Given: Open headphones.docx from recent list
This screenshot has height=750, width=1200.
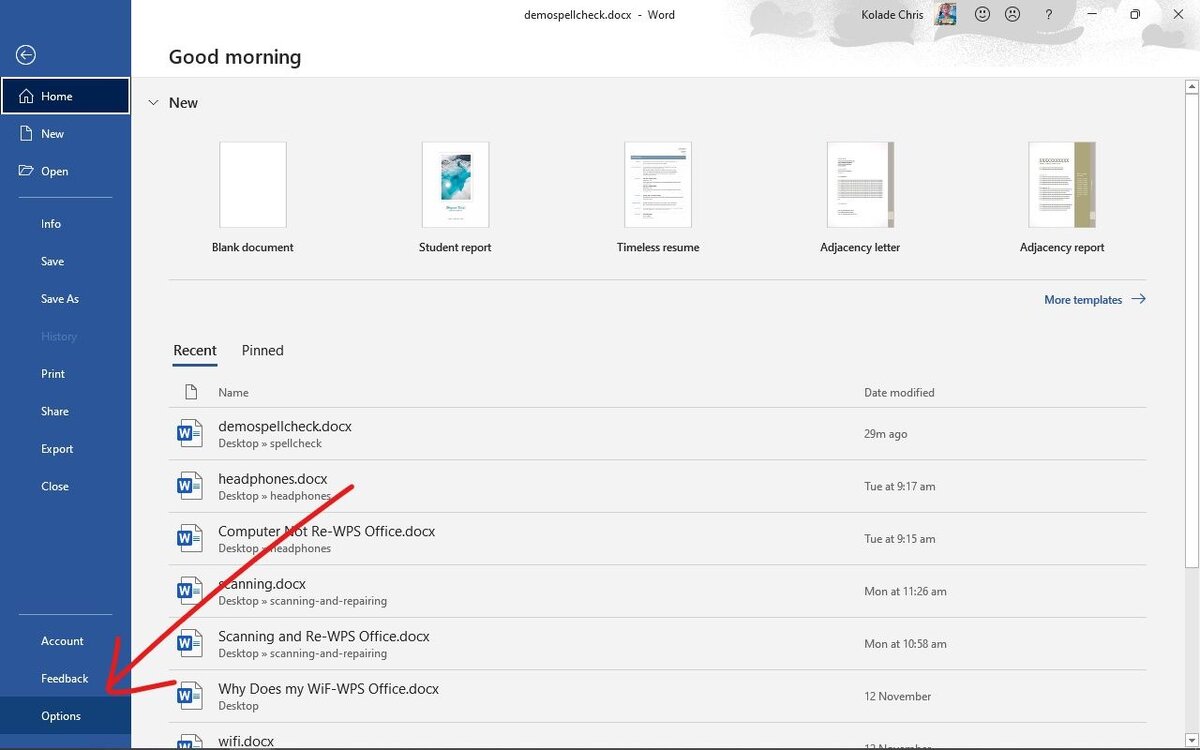Looking at the screenshot, I should pyautogui.click(x=658, y=486).
